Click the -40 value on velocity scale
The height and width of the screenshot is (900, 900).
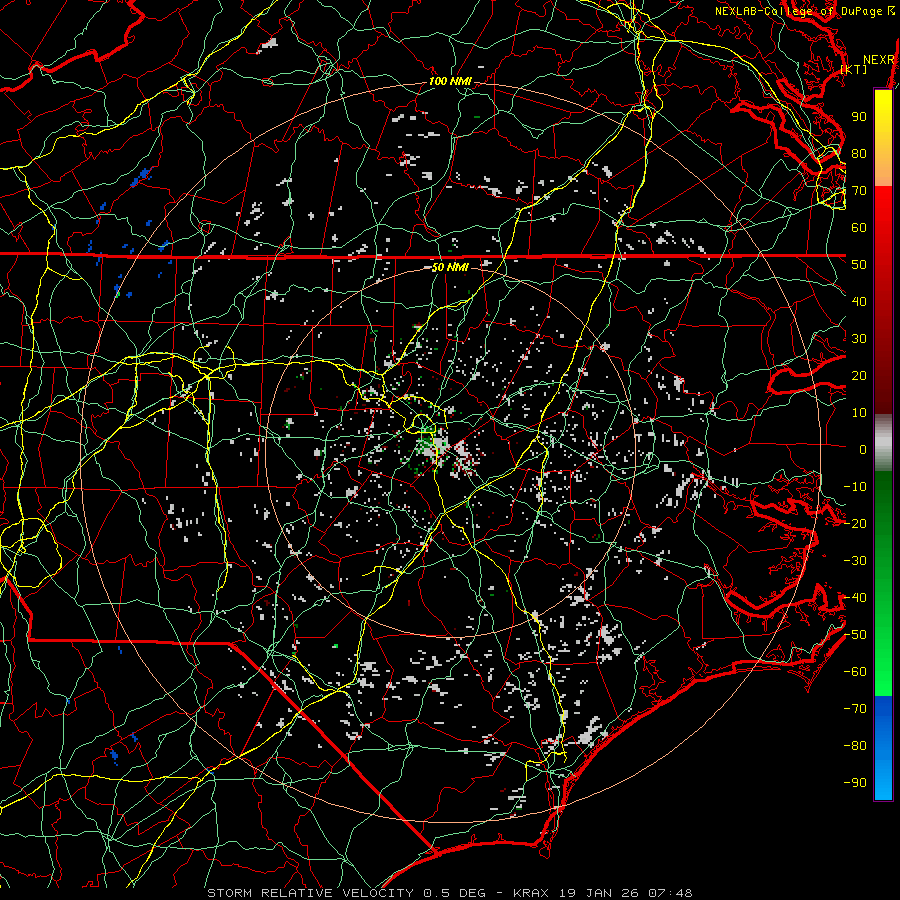(x=855, y=598)
